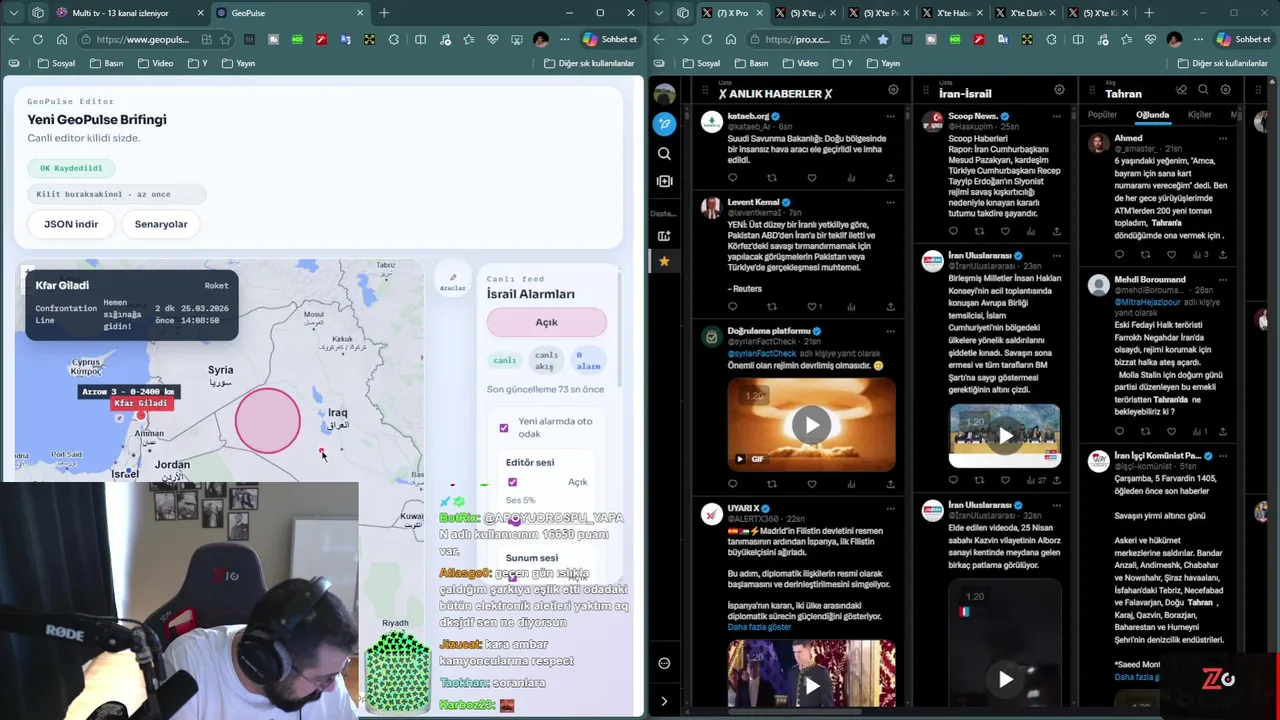The width and height of the screenshot is (1280, 720).
Task: Open settings gear of İran-İsrail column
Action: 1059,90
